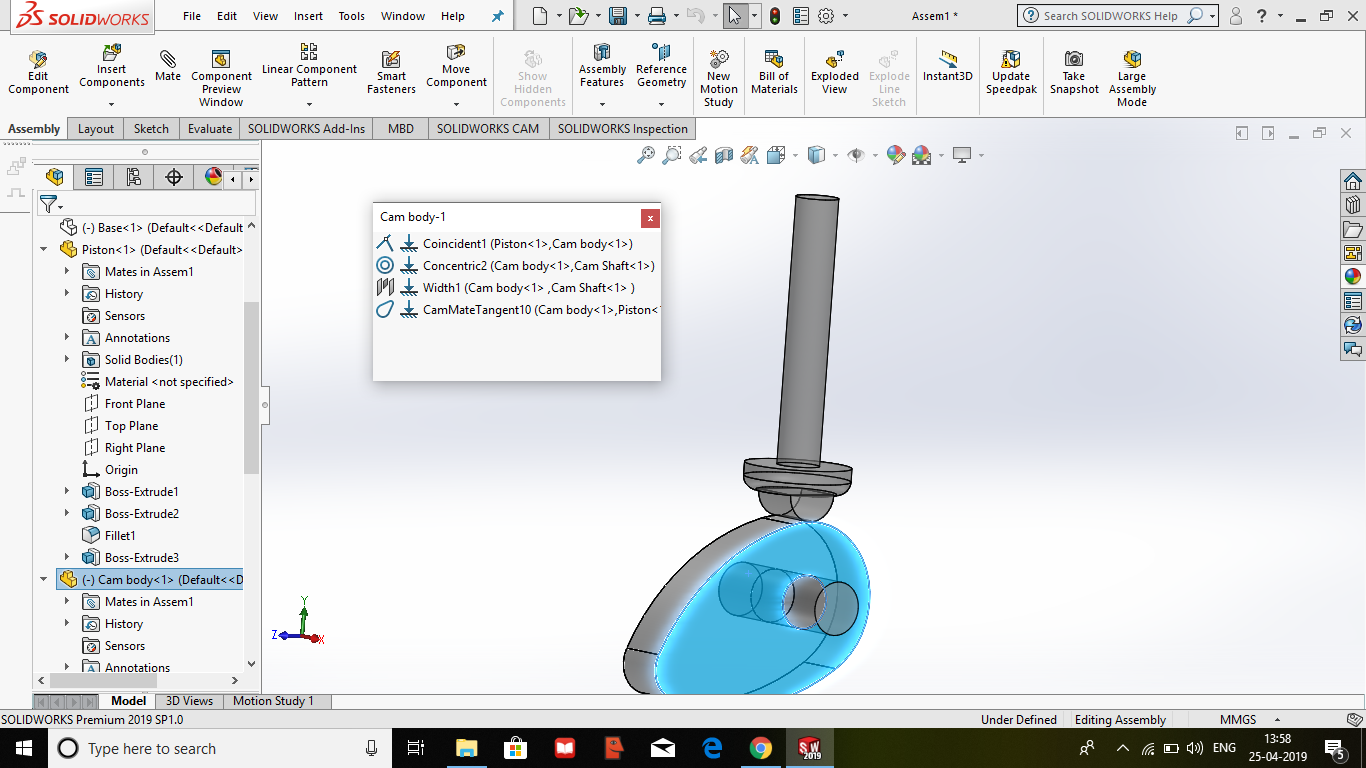Dismiss the Cam body-1 popup
Image resolution: width=1366 pixels, height=768 pixels.
[650, 218]
